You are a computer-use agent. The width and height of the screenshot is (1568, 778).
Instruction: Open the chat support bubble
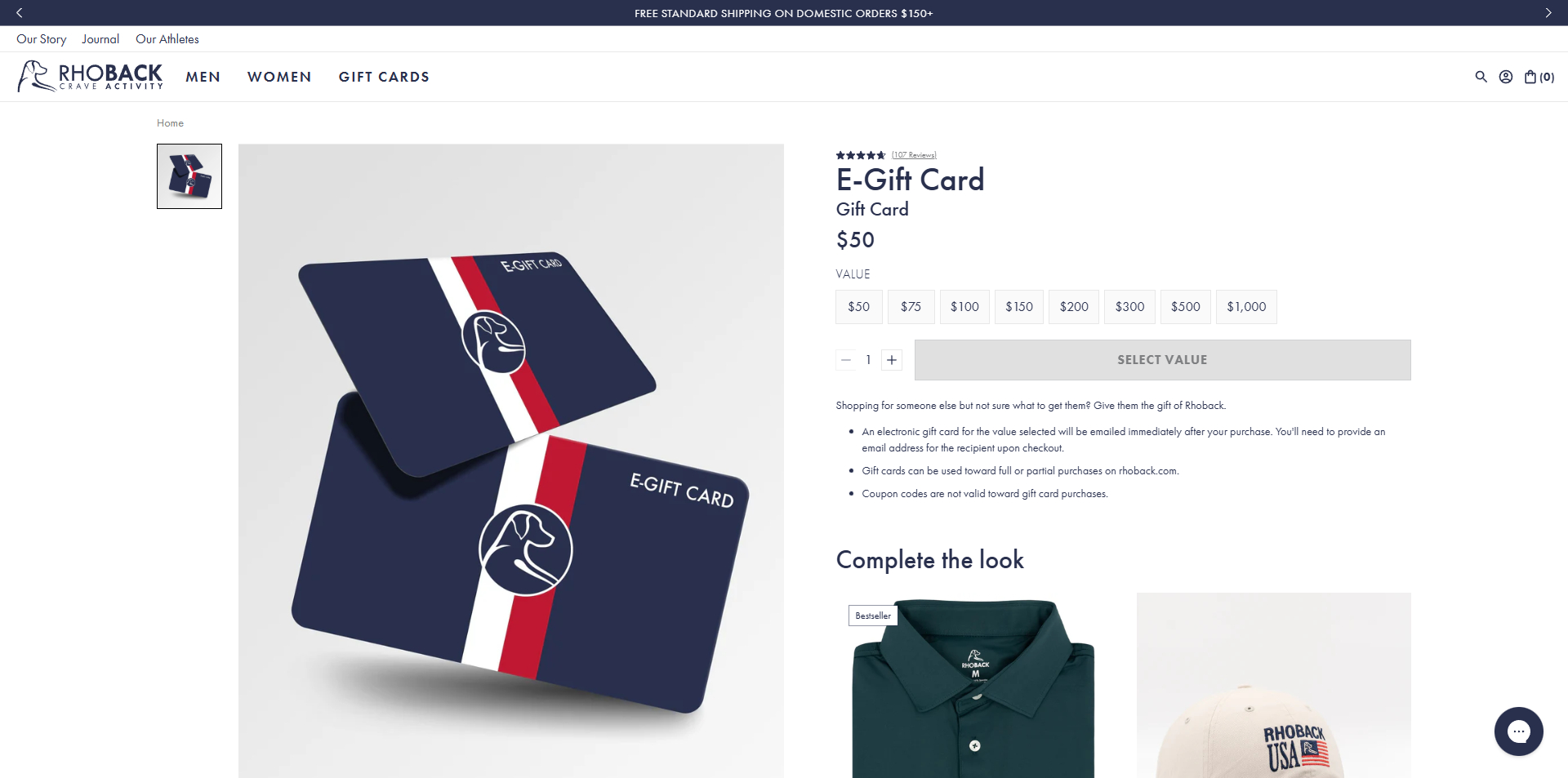tap(1518, 731)
